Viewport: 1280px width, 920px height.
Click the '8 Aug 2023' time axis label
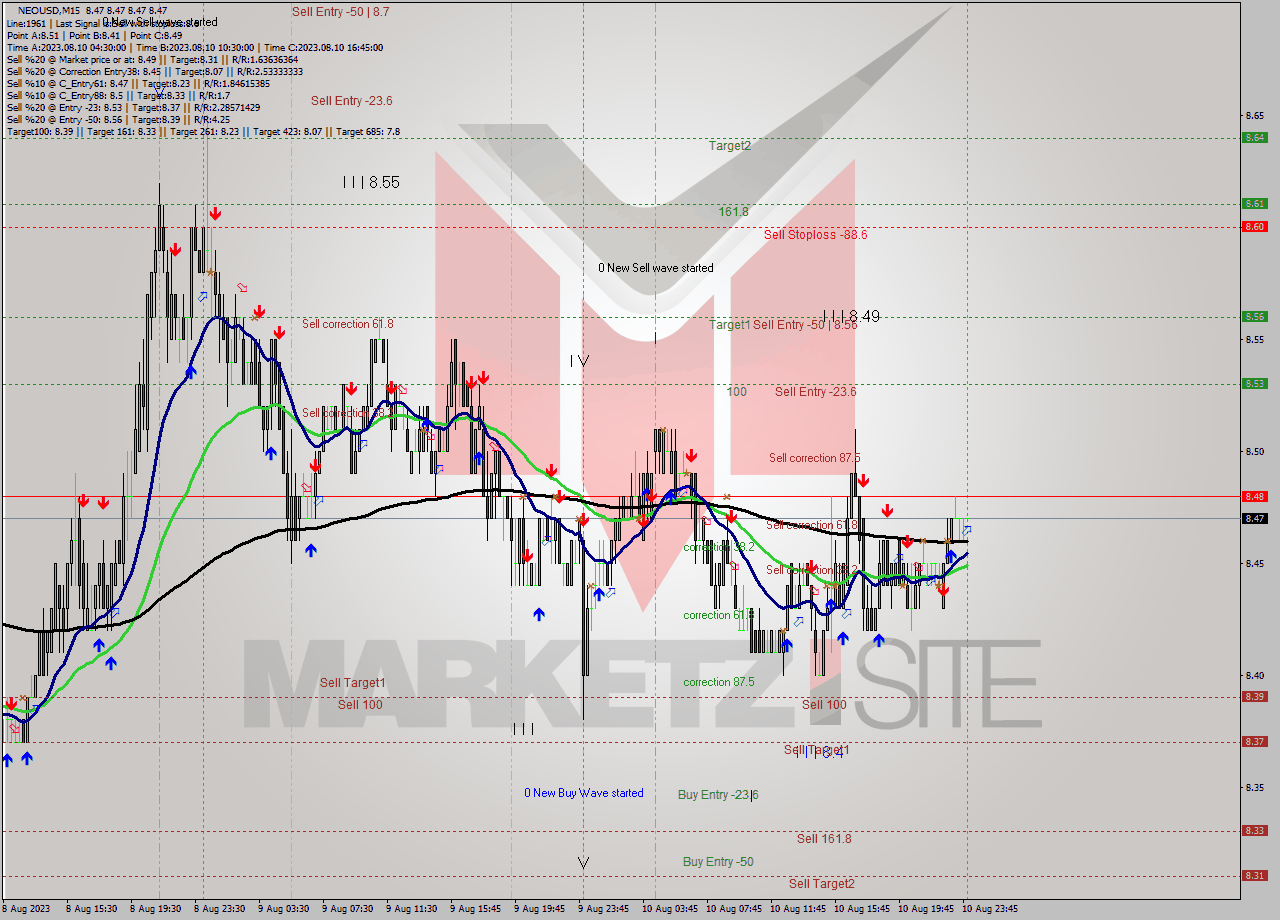[x=24, y=909]
